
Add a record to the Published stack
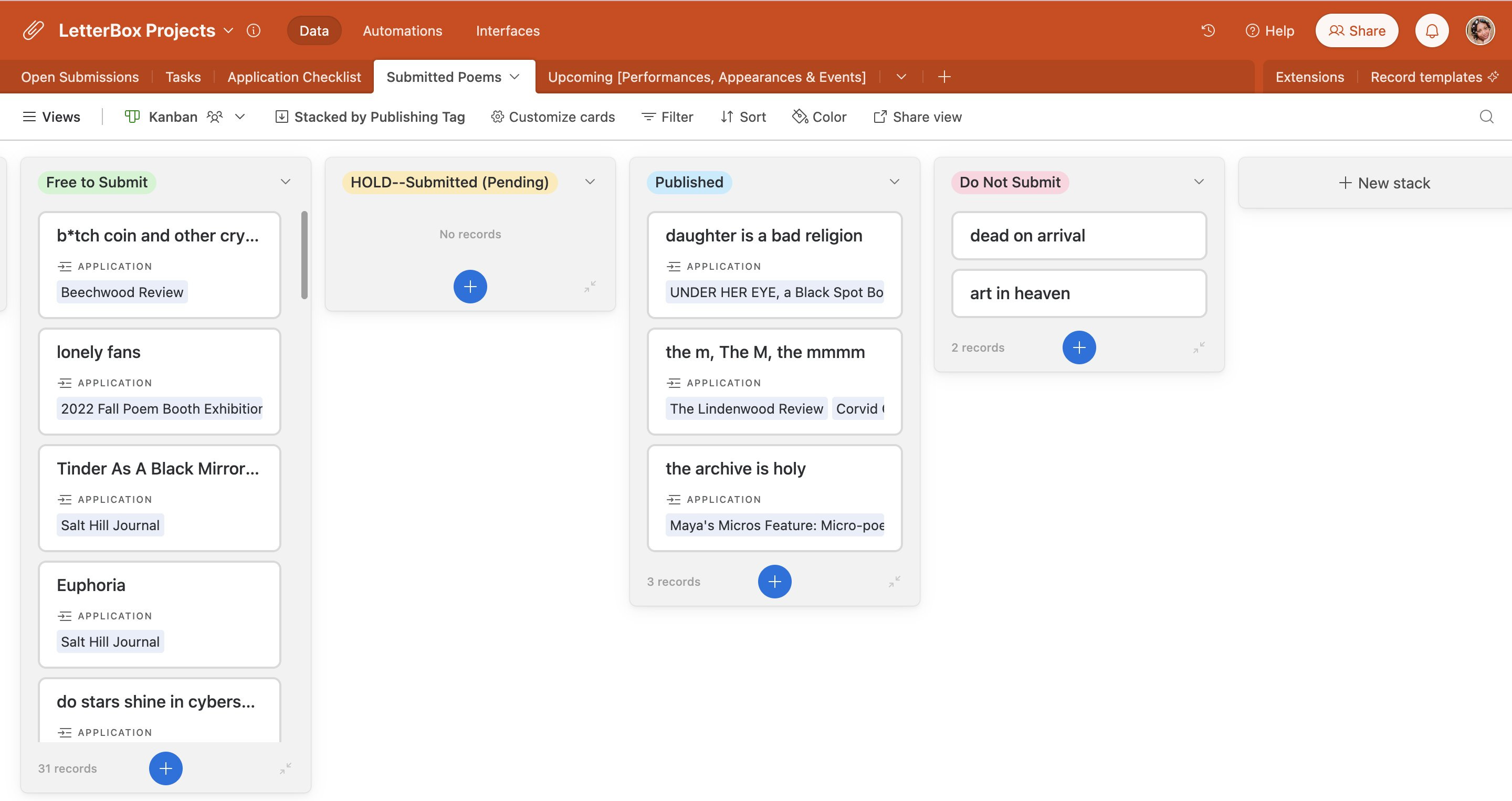coord(774,582)
